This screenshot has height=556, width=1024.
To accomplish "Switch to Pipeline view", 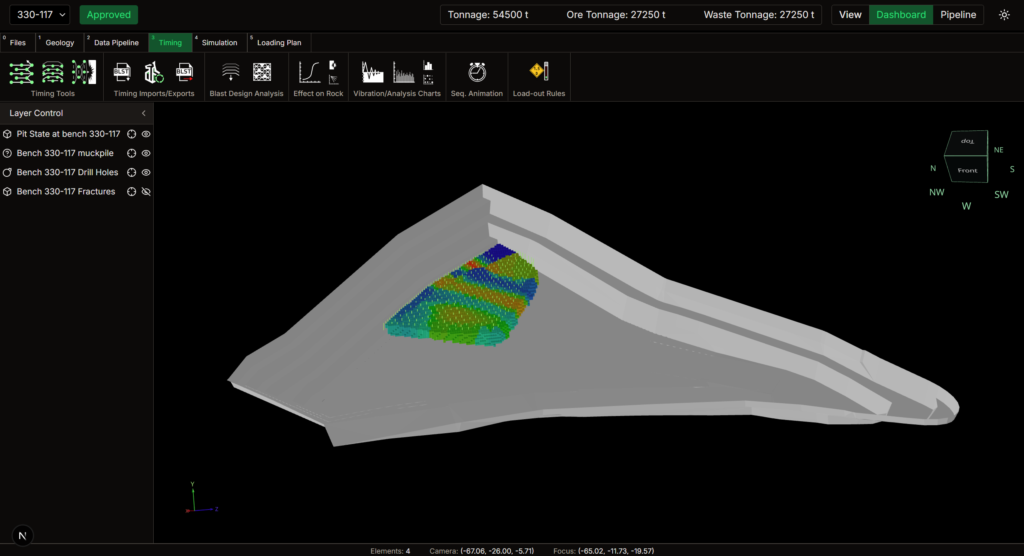I will [958, 15].
